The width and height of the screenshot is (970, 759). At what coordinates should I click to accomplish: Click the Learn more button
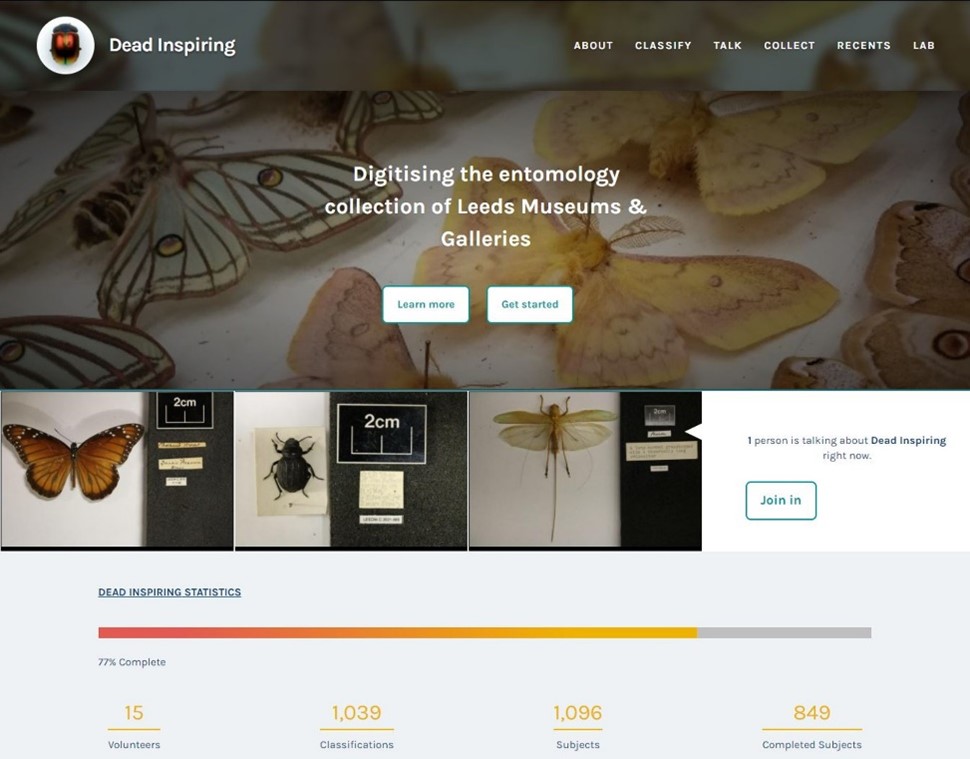[x=426, y=304]
